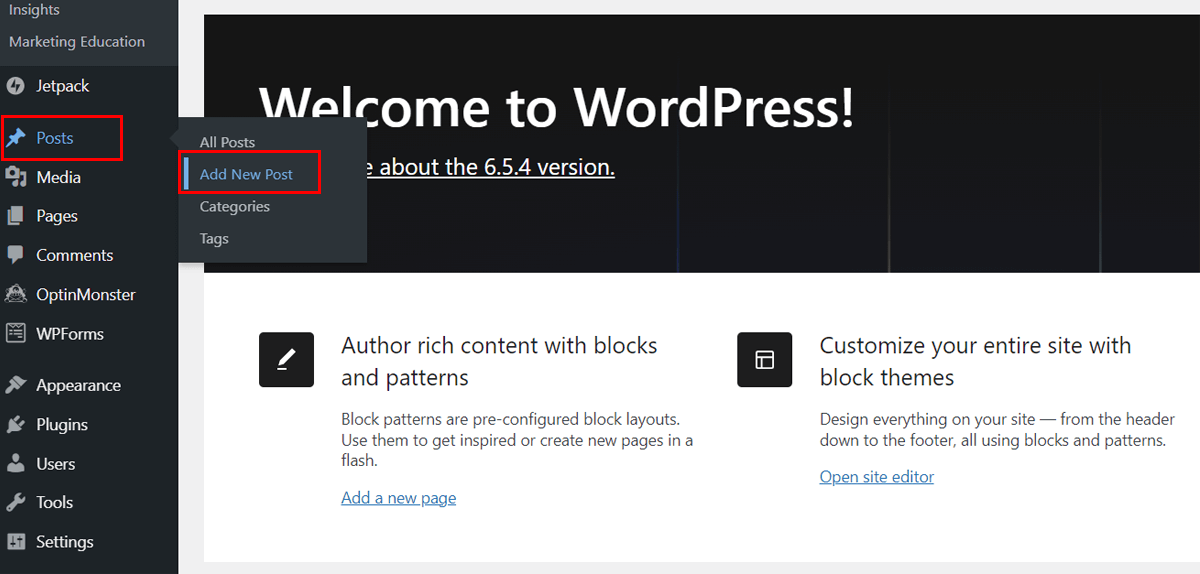Choose Categories in the Posts submenu
Screen dimensions: 1200x574
coord(235,206)
